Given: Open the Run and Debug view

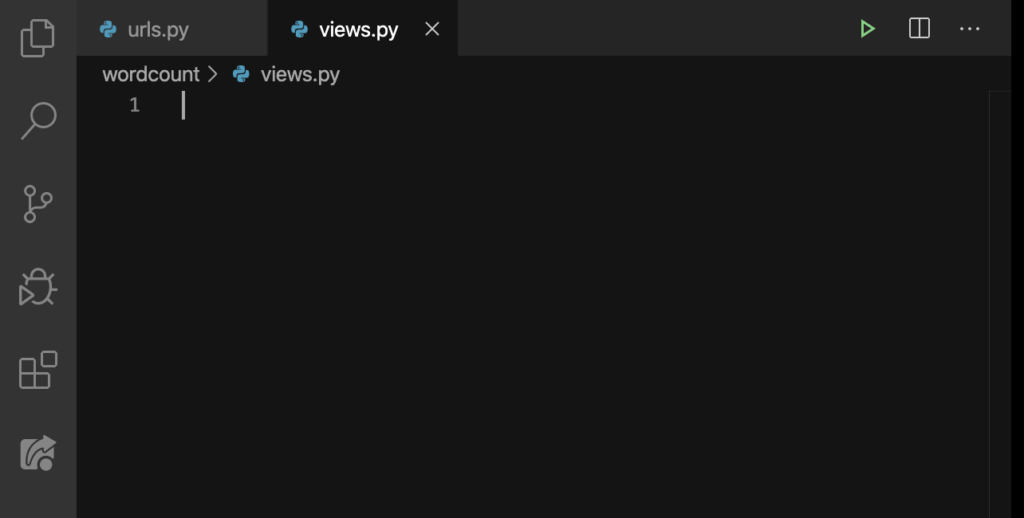Looking at the screenshot, I should 38,287.
